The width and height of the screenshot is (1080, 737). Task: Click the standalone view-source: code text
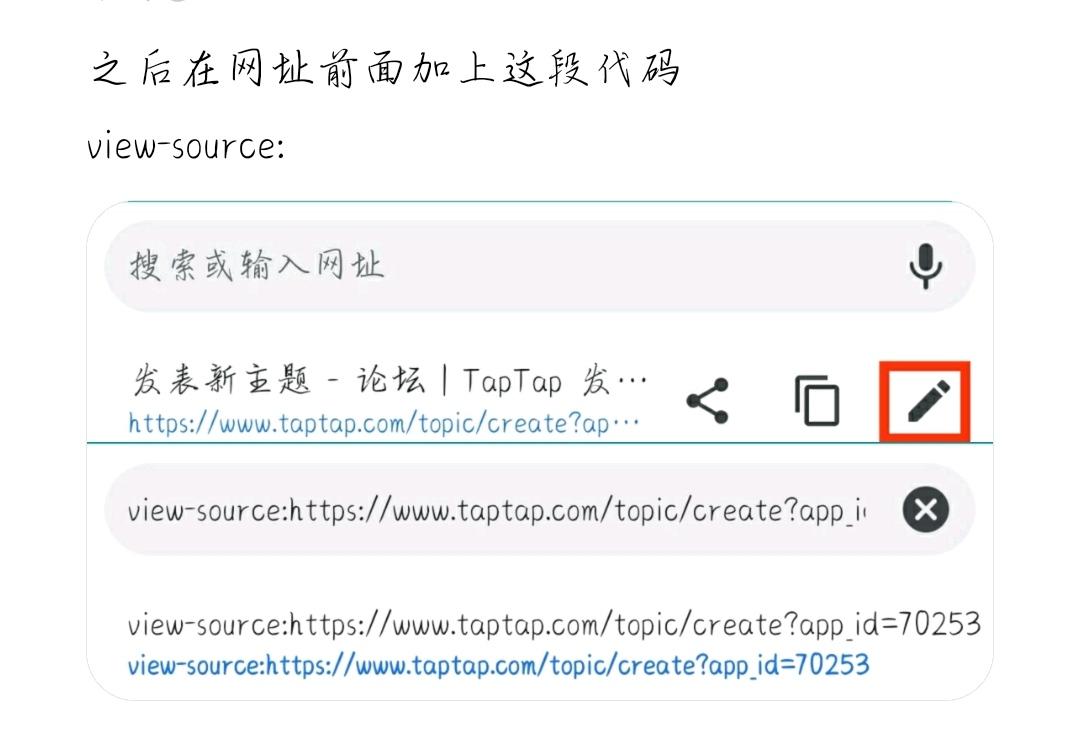(x=186, y=147)
